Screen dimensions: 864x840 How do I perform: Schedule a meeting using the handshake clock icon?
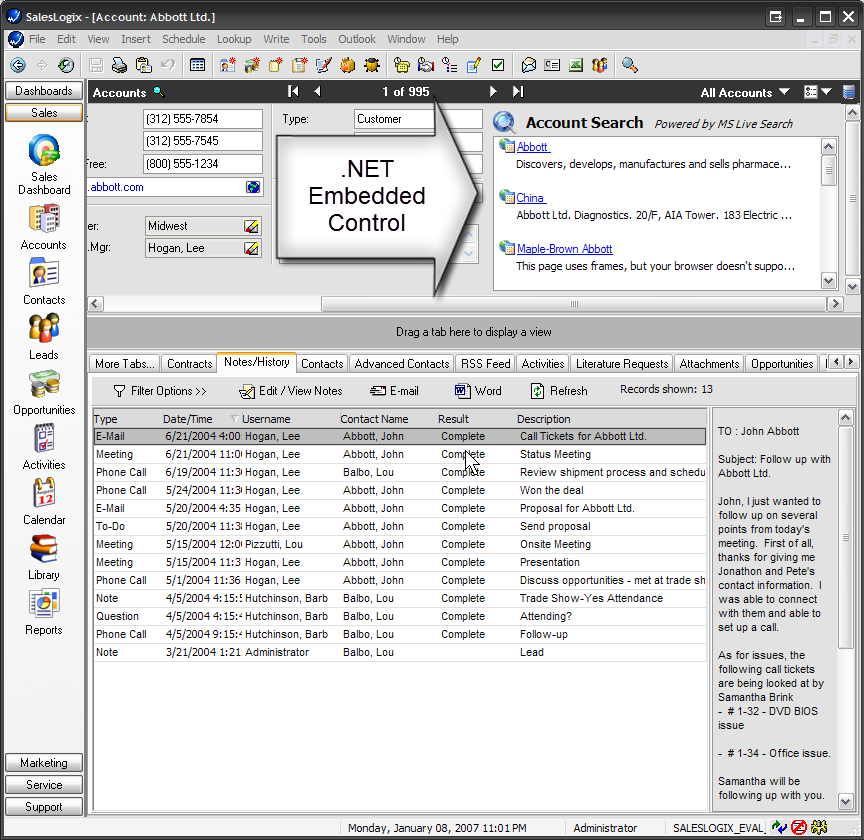click(426, 65)
